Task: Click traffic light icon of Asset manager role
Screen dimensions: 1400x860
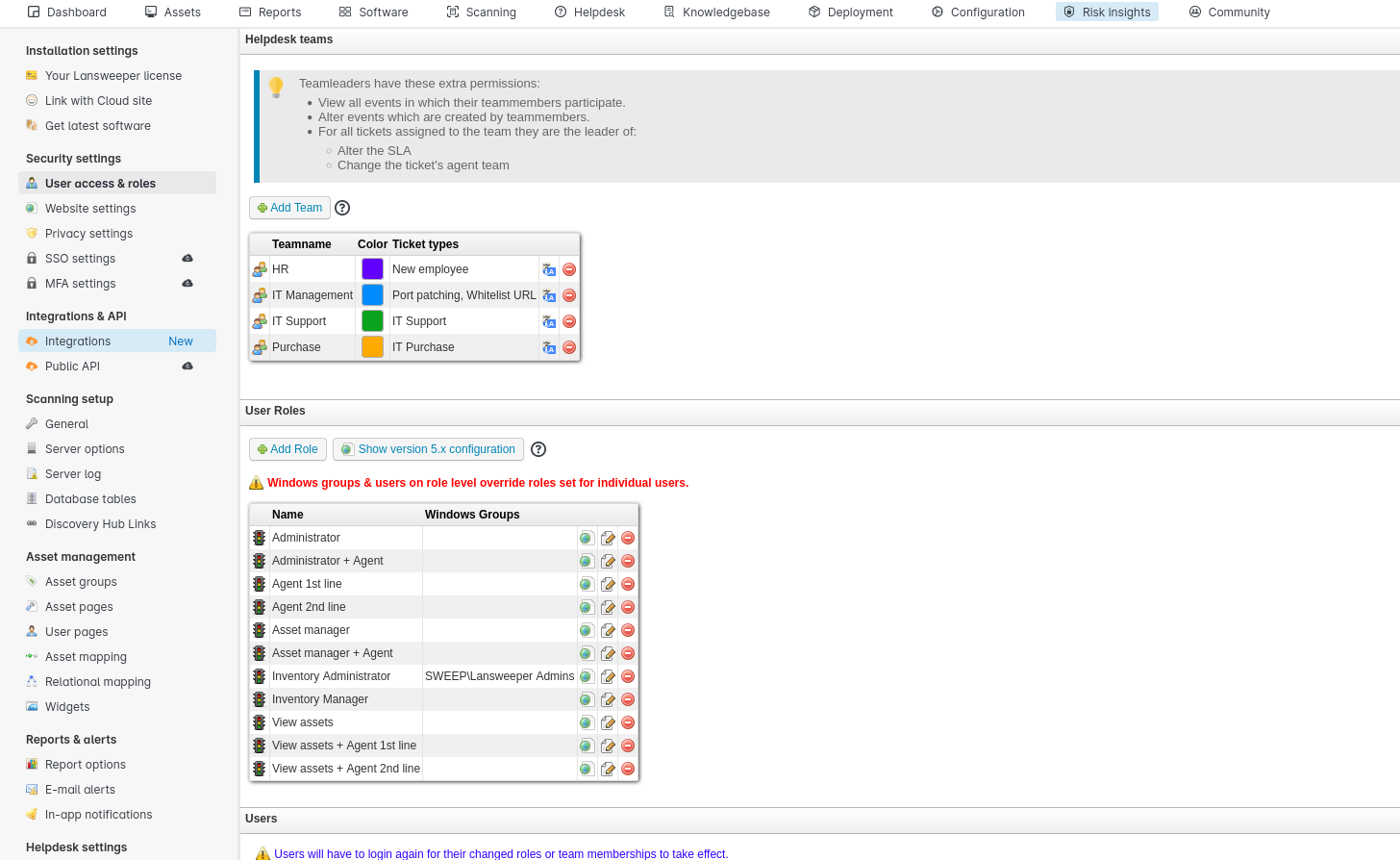Action: (x=260, y=630)
